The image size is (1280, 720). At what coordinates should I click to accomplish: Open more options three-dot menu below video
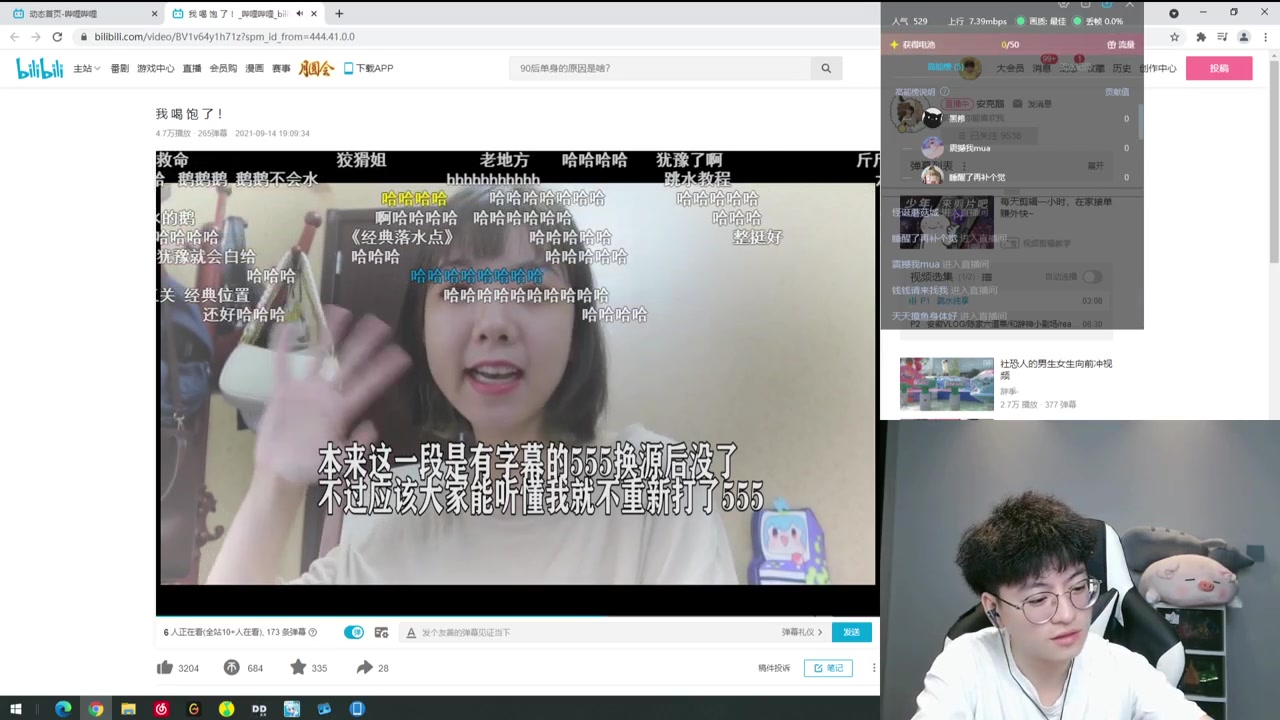pos(873,668)
